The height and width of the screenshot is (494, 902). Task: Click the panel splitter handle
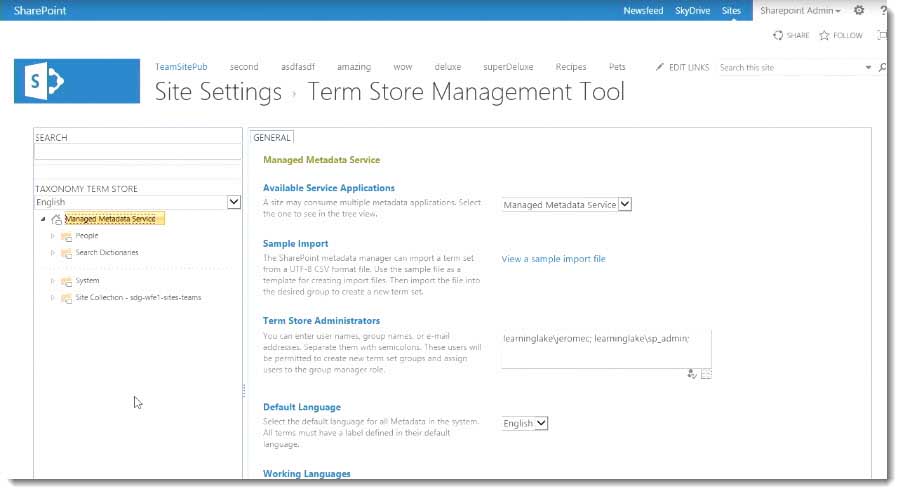coord(244,391)
